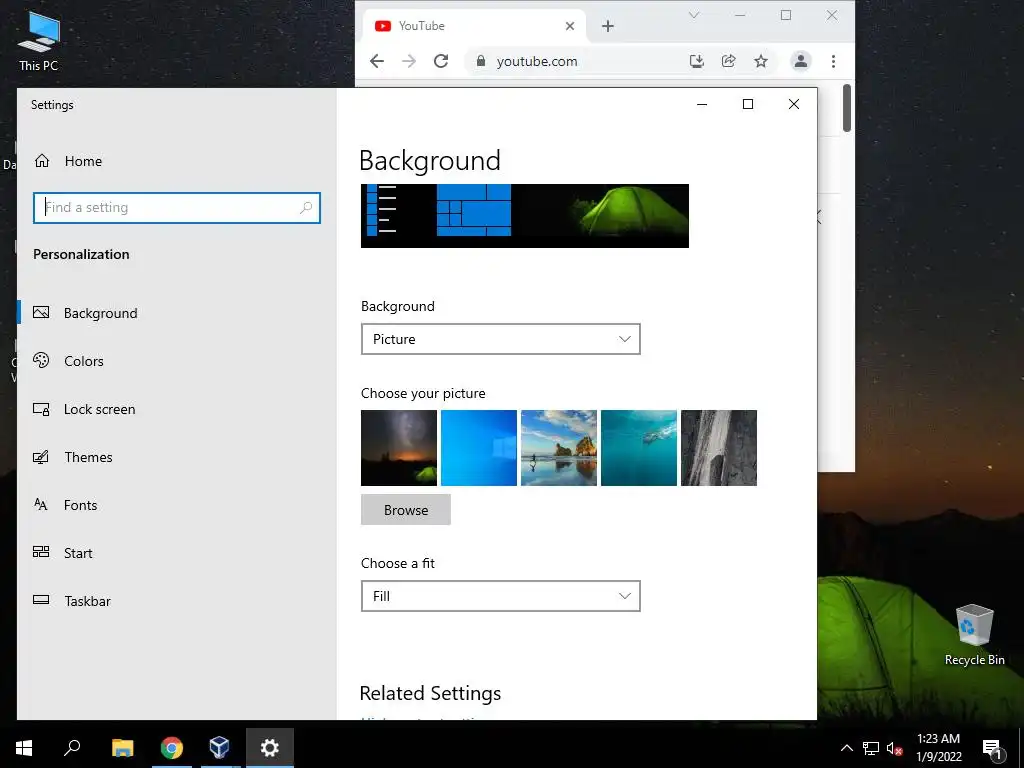Select the Recycle Bin desktop icon

[974, 635]
